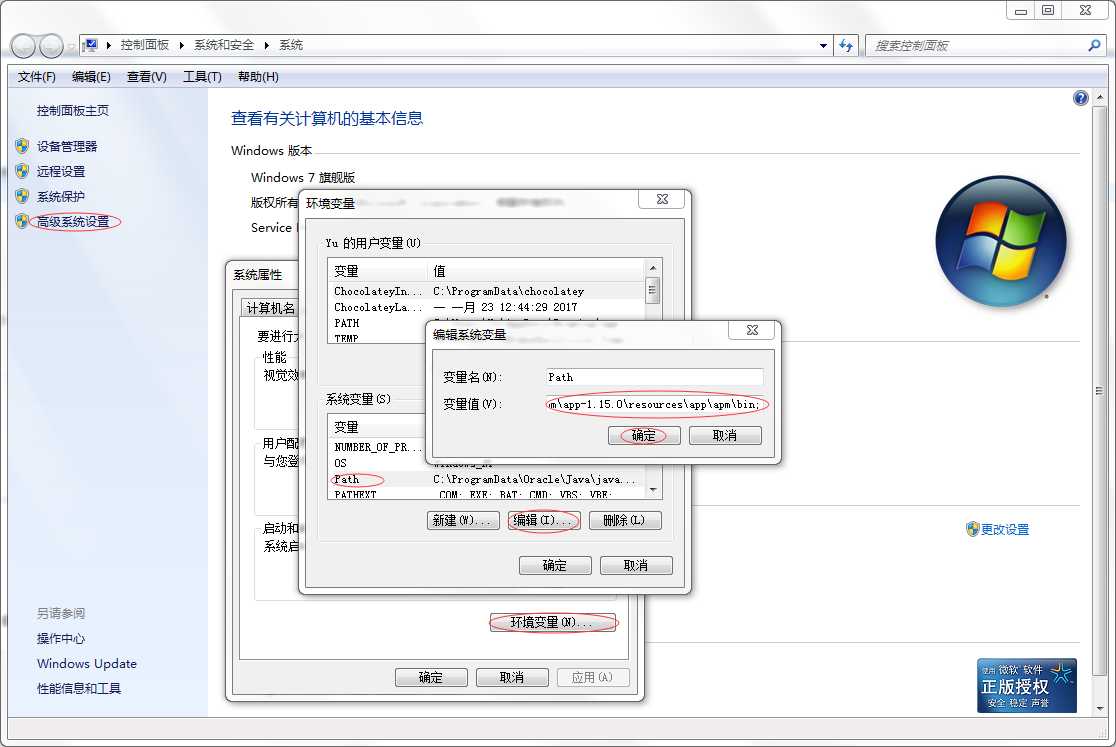Click 确定 in 系统属性 dialog
The width and height of the screenshot is (1116, 747).
click(x=431, y=677)
